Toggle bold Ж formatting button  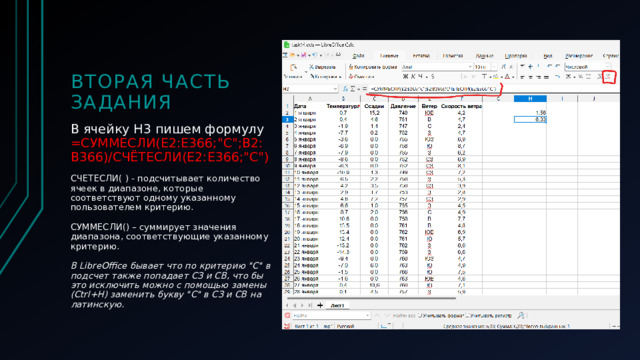click(x=405, y=77)
